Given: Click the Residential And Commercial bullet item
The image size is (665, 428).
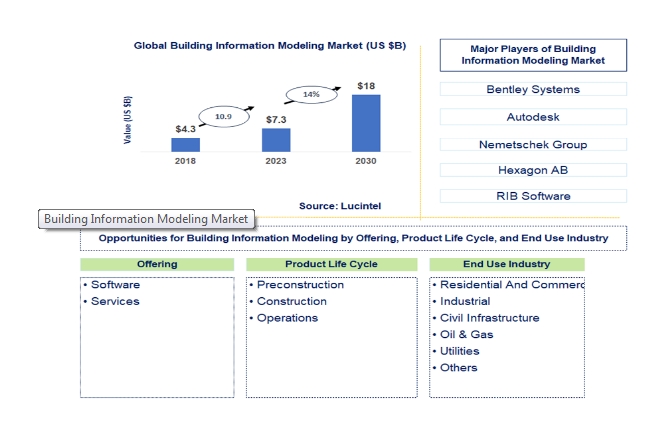Looking at the screenshot, I should coord(509,285).
